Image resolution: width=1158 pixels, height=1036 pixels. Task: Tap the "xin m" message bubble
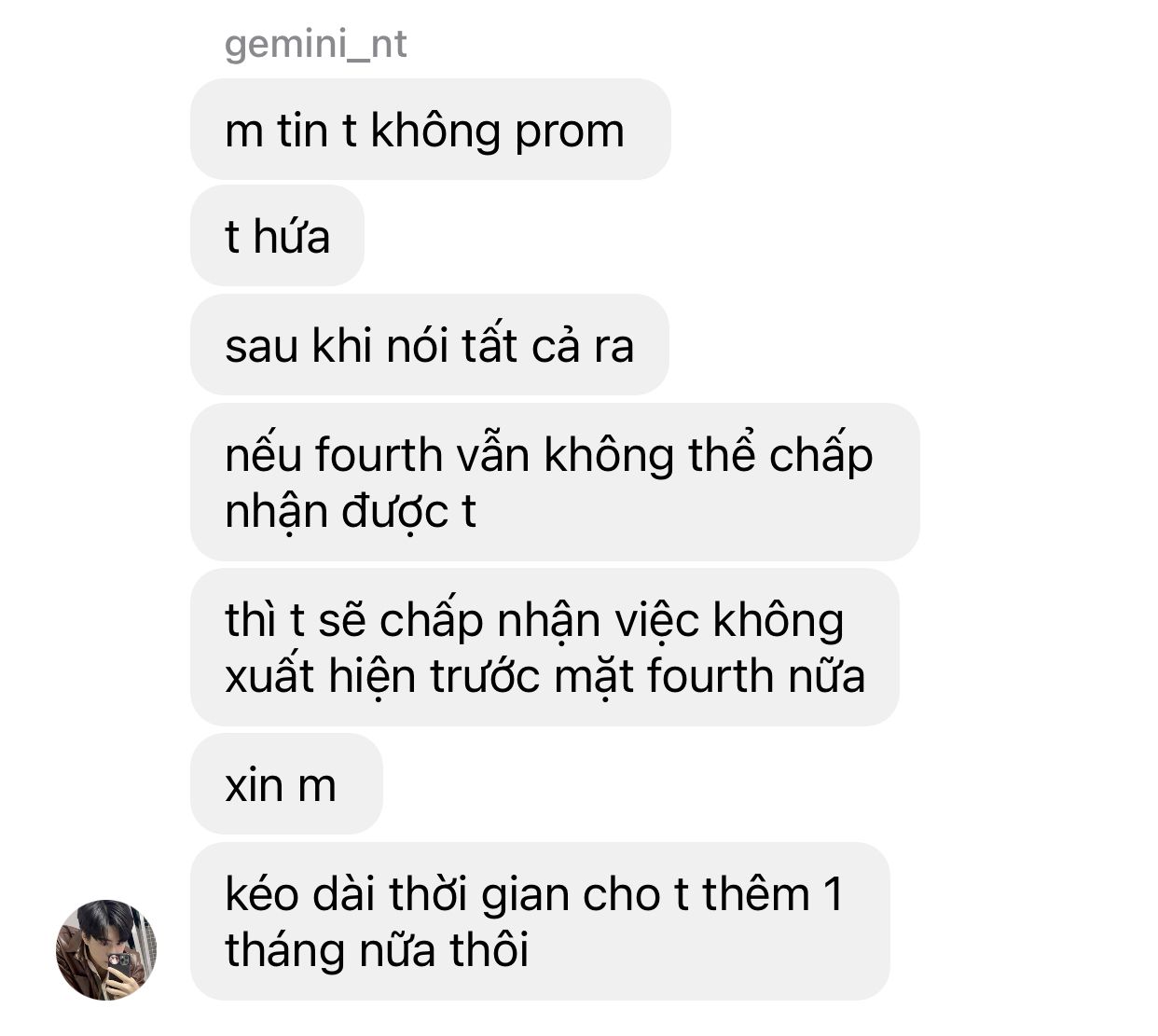point(286,784)
